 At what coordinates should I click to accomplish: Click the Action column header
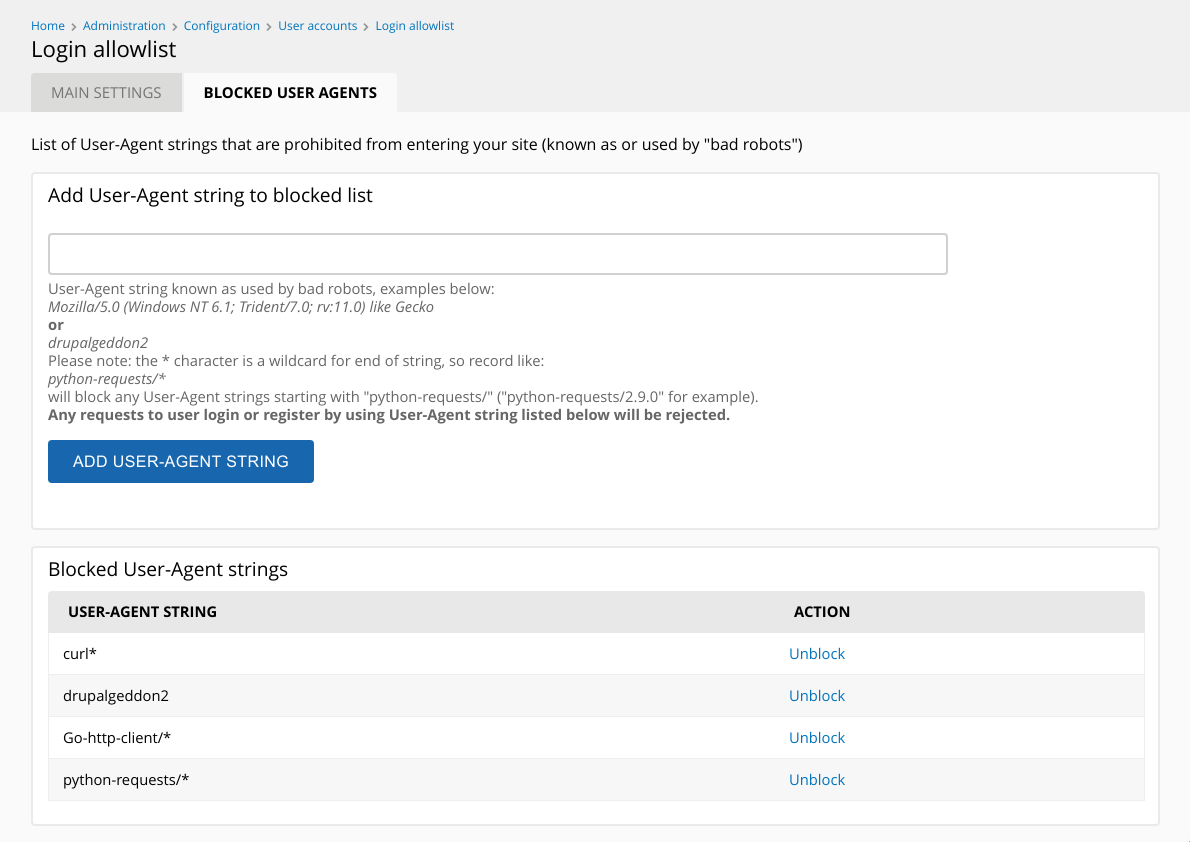822,612
